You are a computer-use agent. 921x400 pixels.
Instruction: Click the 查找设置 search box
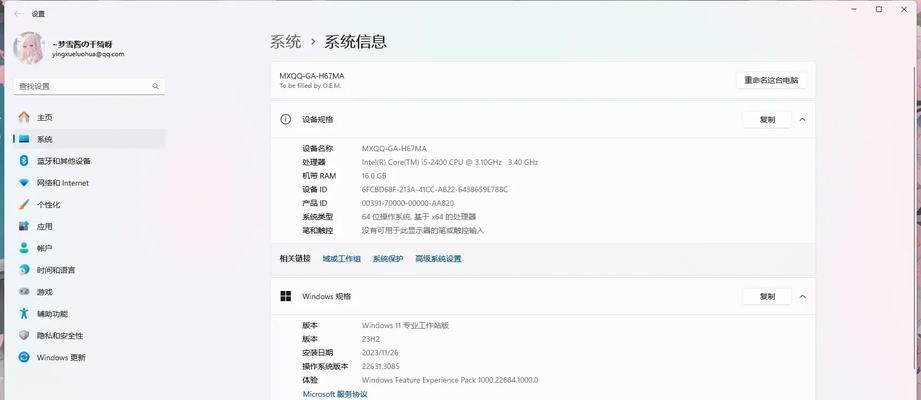tap(89, 86)
